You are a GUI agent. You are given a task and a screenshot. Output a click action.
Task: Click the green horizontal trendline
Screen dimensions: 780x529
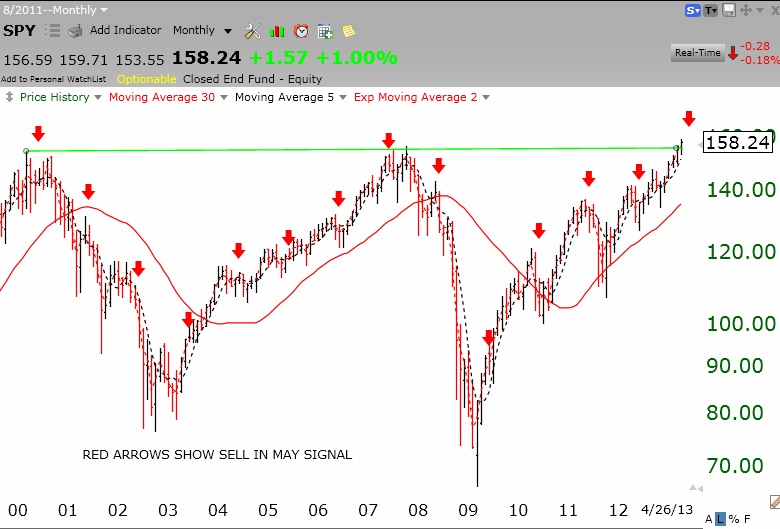[351, 149]
